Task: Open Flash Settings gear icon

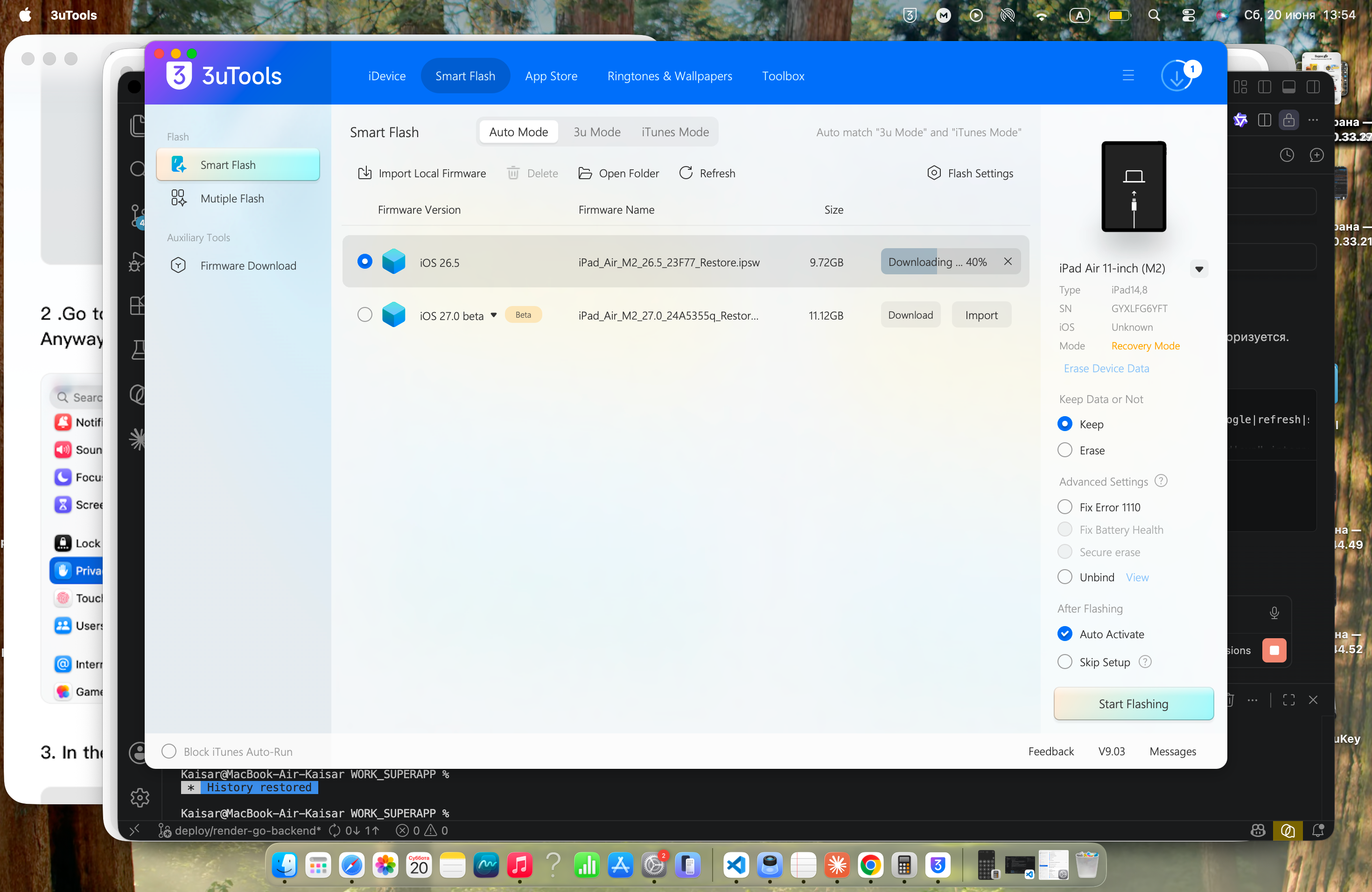Action: click(x=934, y=173)
